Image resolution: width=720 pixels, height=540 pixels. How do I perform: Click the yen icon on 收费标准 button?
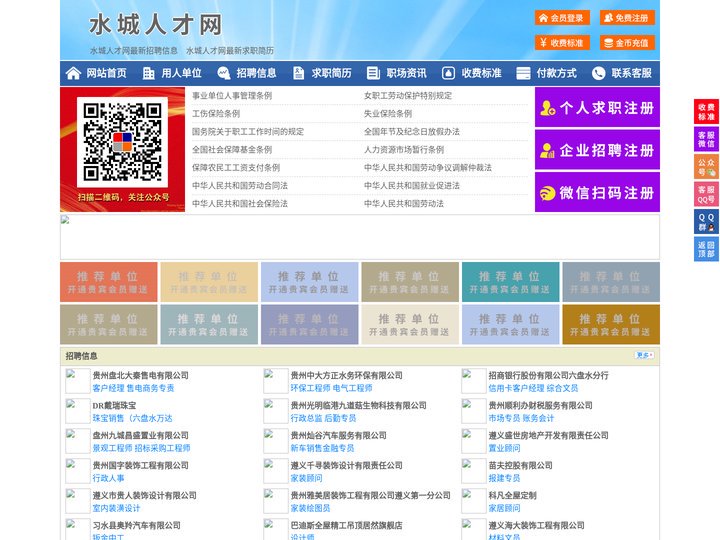click(544, 43)
